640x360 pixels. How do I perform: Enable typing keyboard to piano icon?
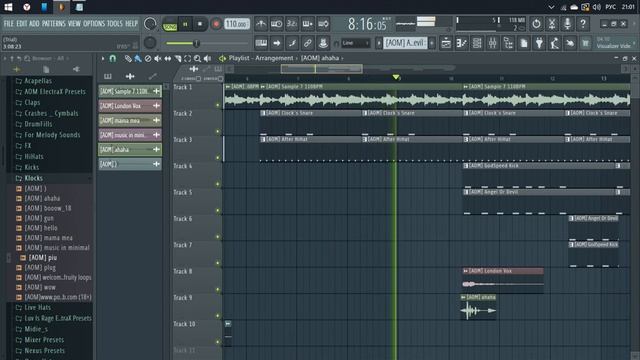(x=261, y=43)
